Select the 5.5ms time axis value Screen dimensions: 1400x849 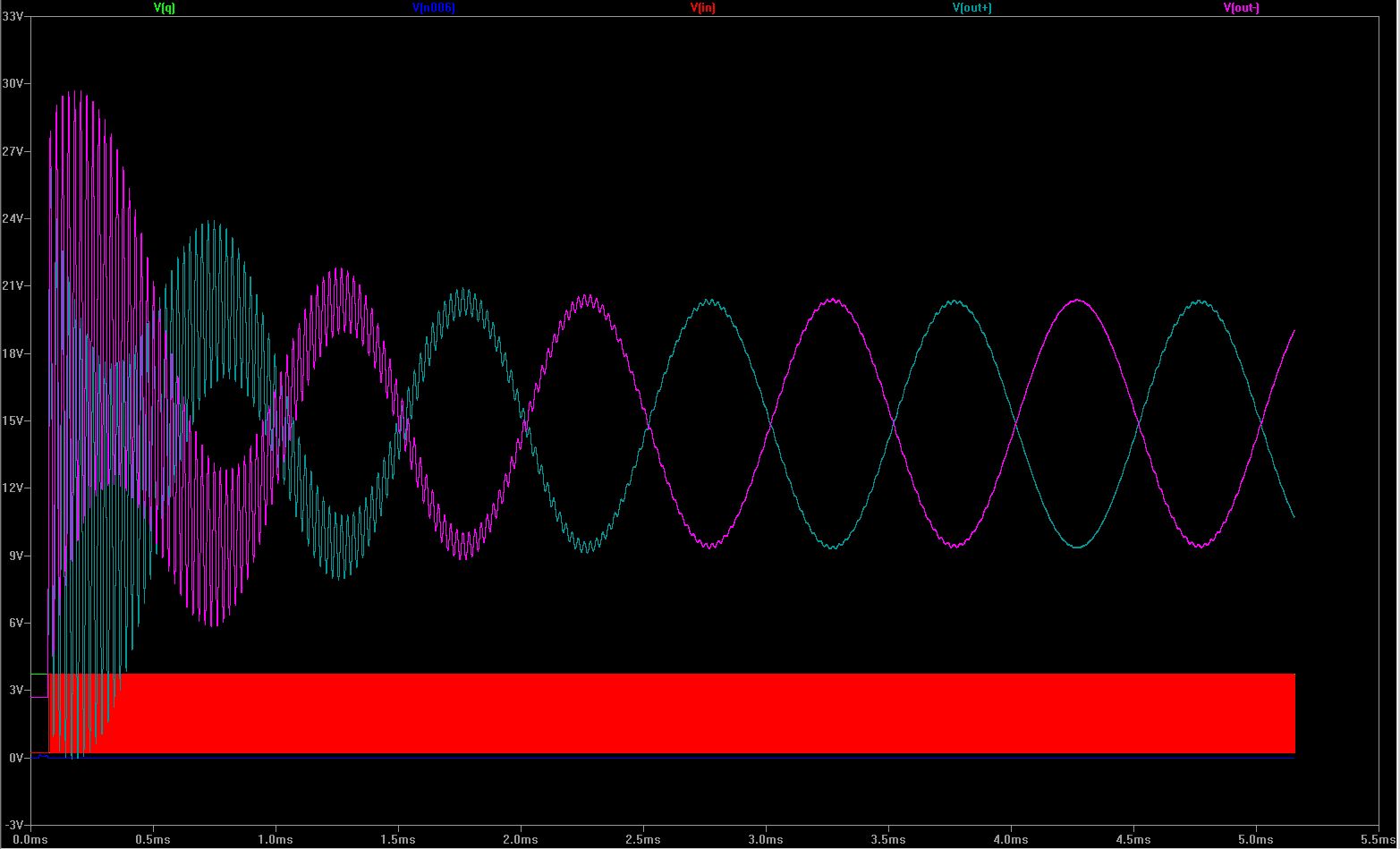(x=1378, y=840)
